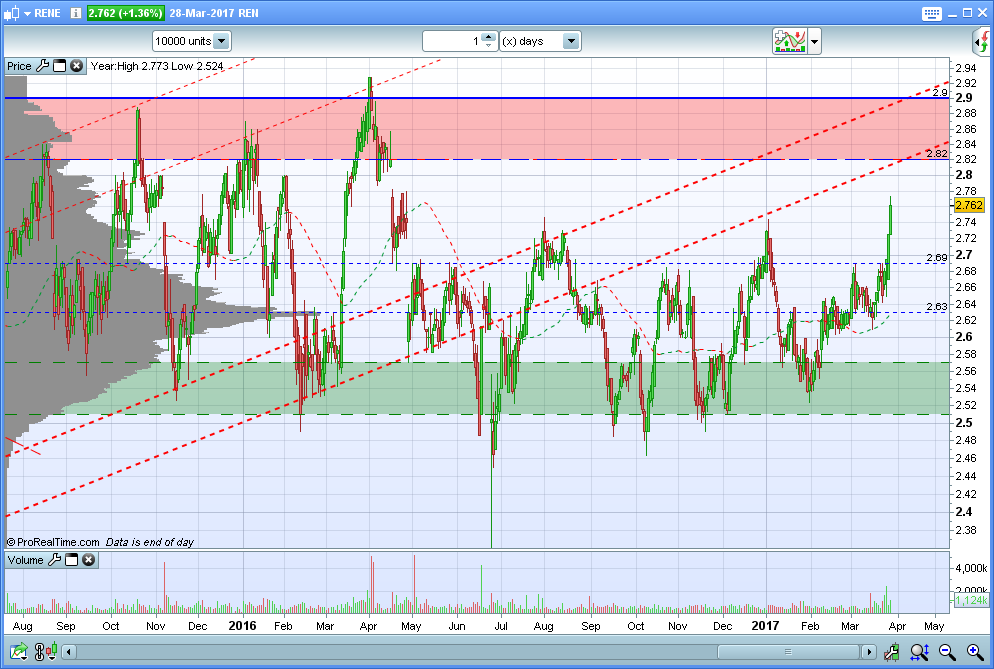Open Volume panel wrench settings
994x669 pixels.
pyautogui.click(x=54, y=560)
